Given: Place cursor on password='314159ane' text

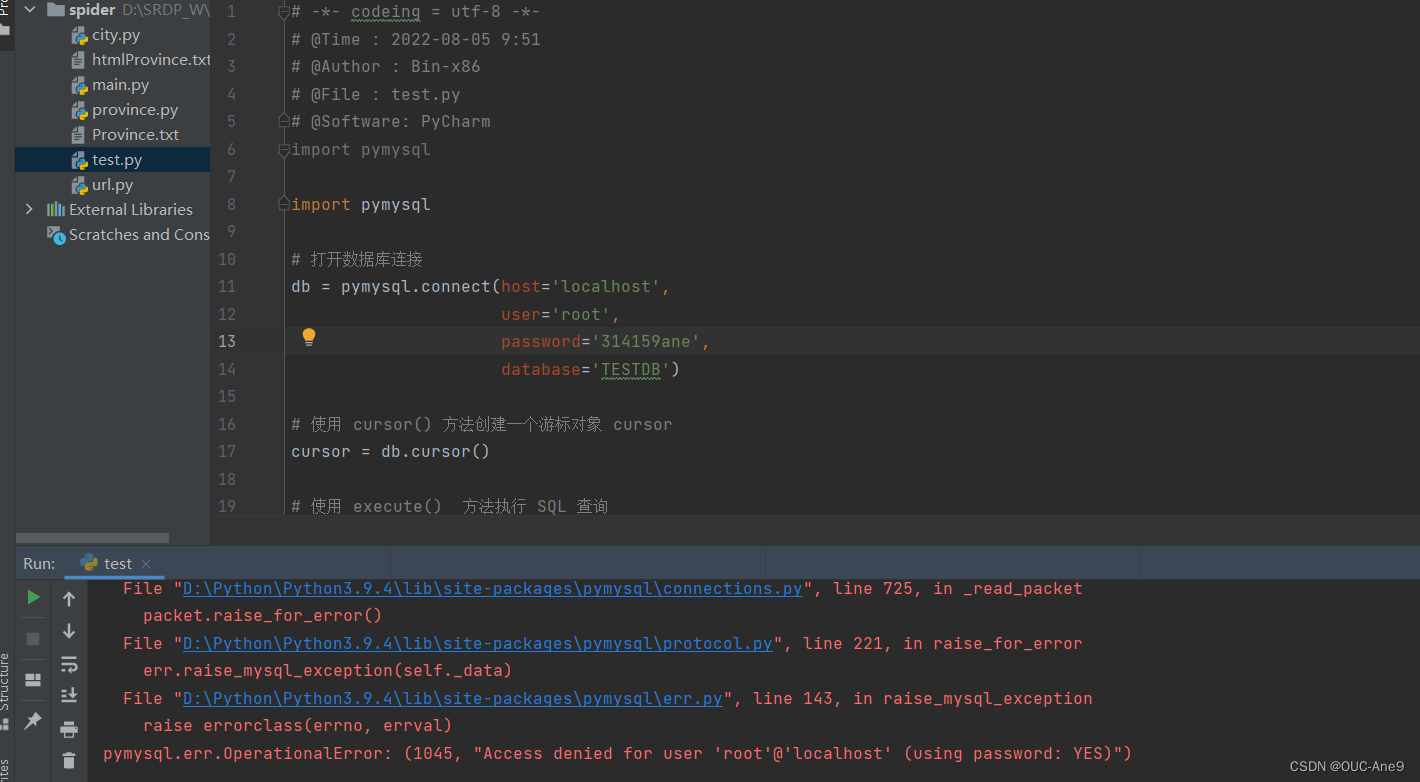Looking at the screenshot, I should [600, 341].
